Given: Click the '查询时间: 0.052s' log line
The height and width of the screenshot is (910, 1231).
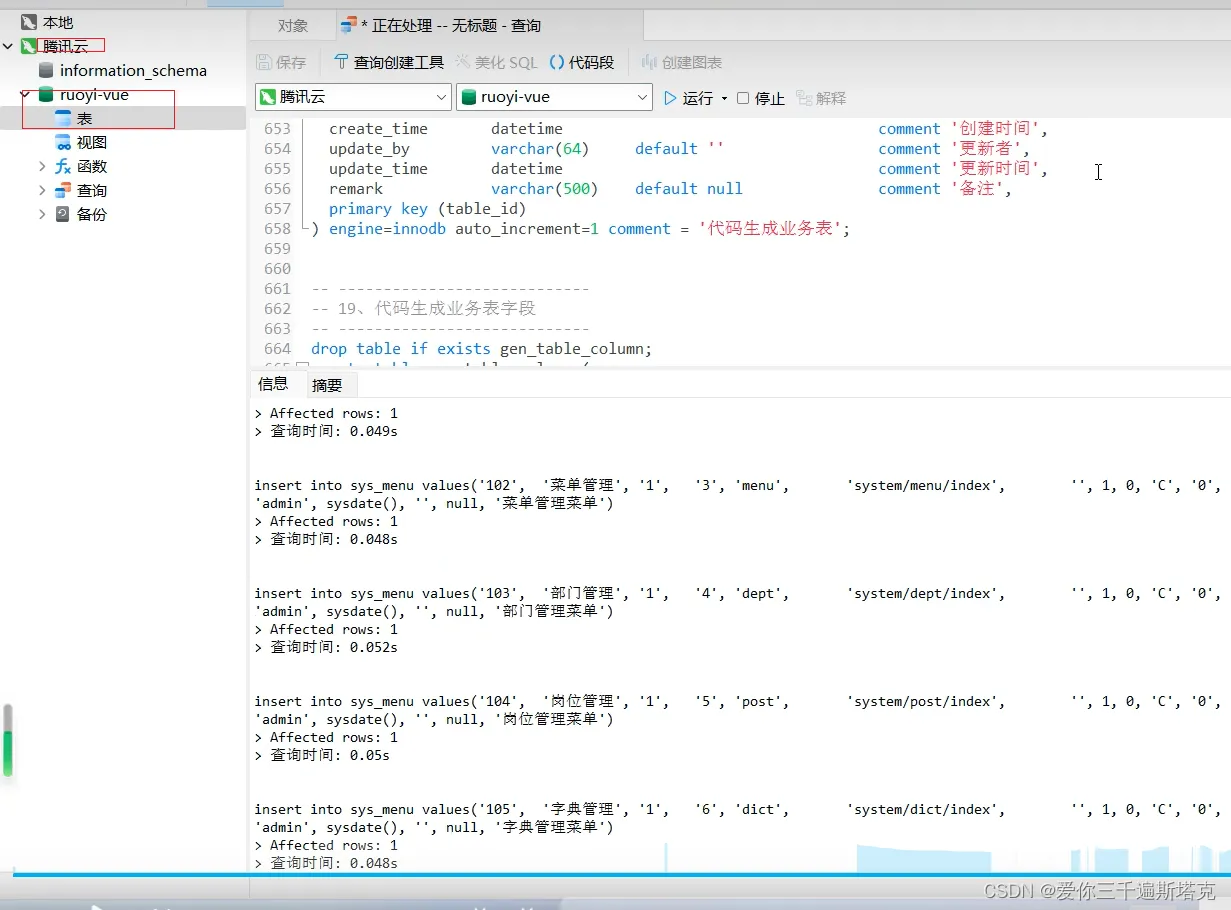Looking at the screenshot, I should pos(326,647).
